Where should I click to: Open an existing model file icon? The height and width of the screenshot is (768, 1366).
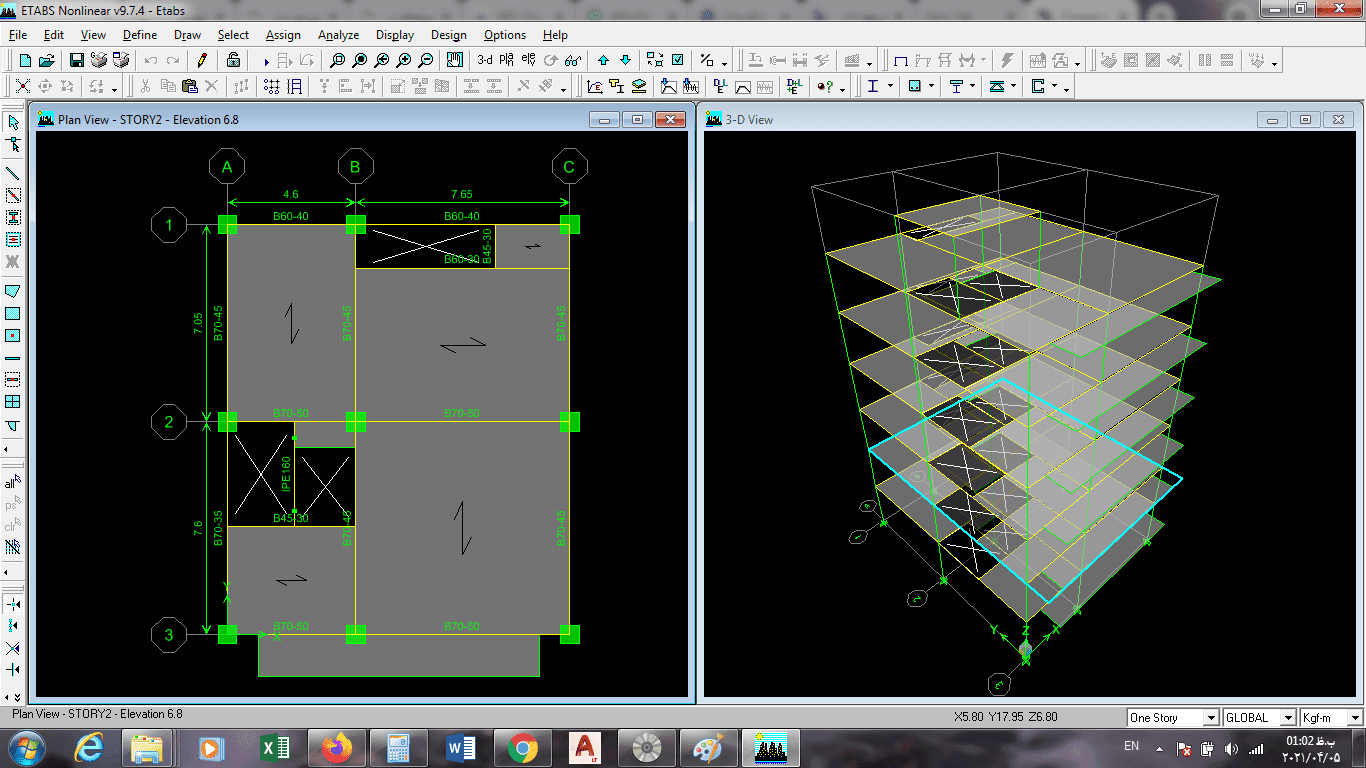pos(47,60)
